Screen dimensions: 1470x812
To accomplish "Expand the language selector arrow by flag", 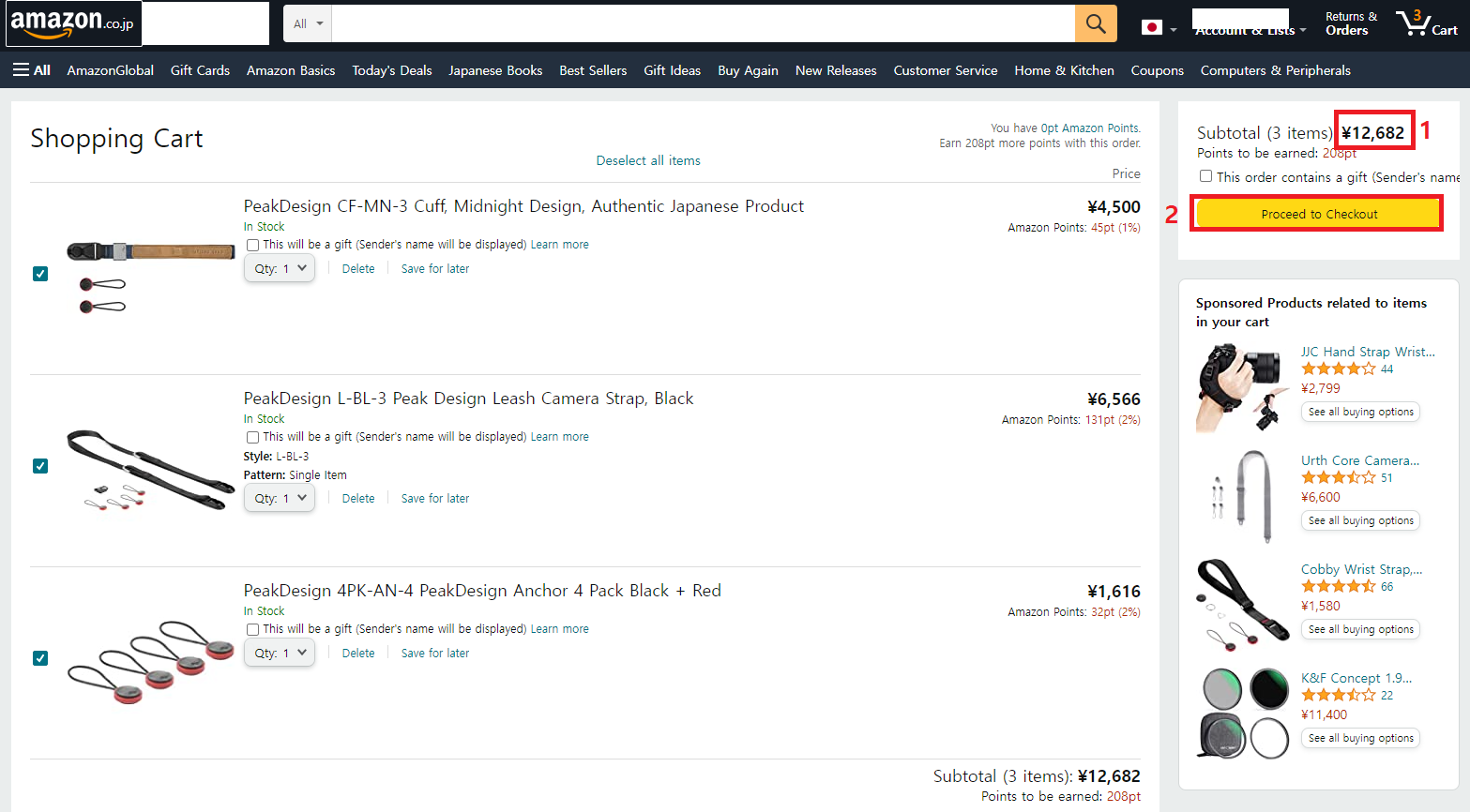I will [x=1173, y=30].
